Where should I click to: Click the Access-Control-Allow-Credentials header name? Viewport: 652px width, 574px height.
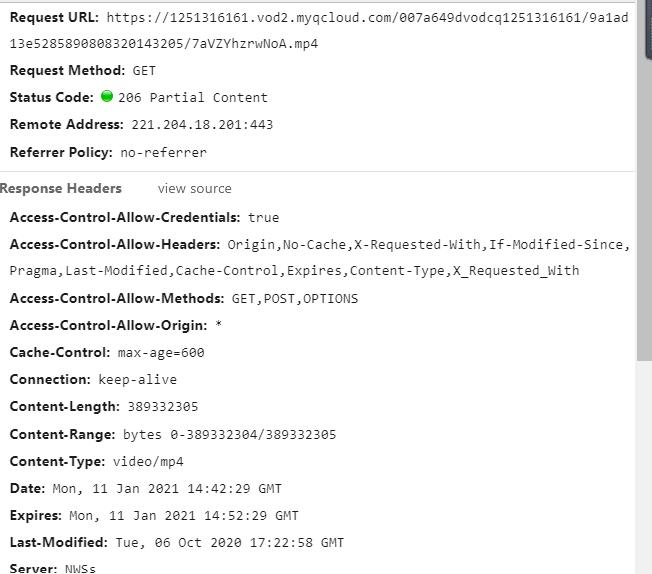(125, 217)
